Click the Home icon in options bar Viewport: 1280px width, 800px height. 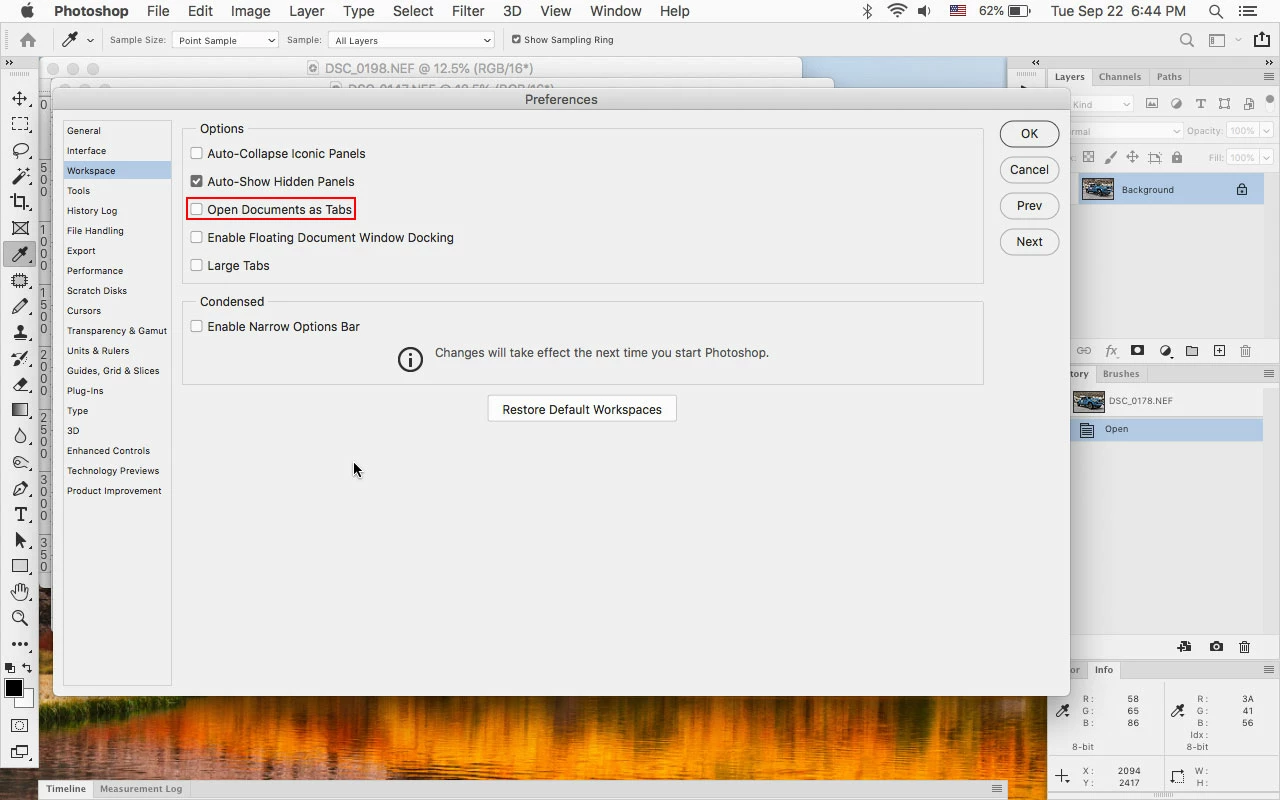28,40
